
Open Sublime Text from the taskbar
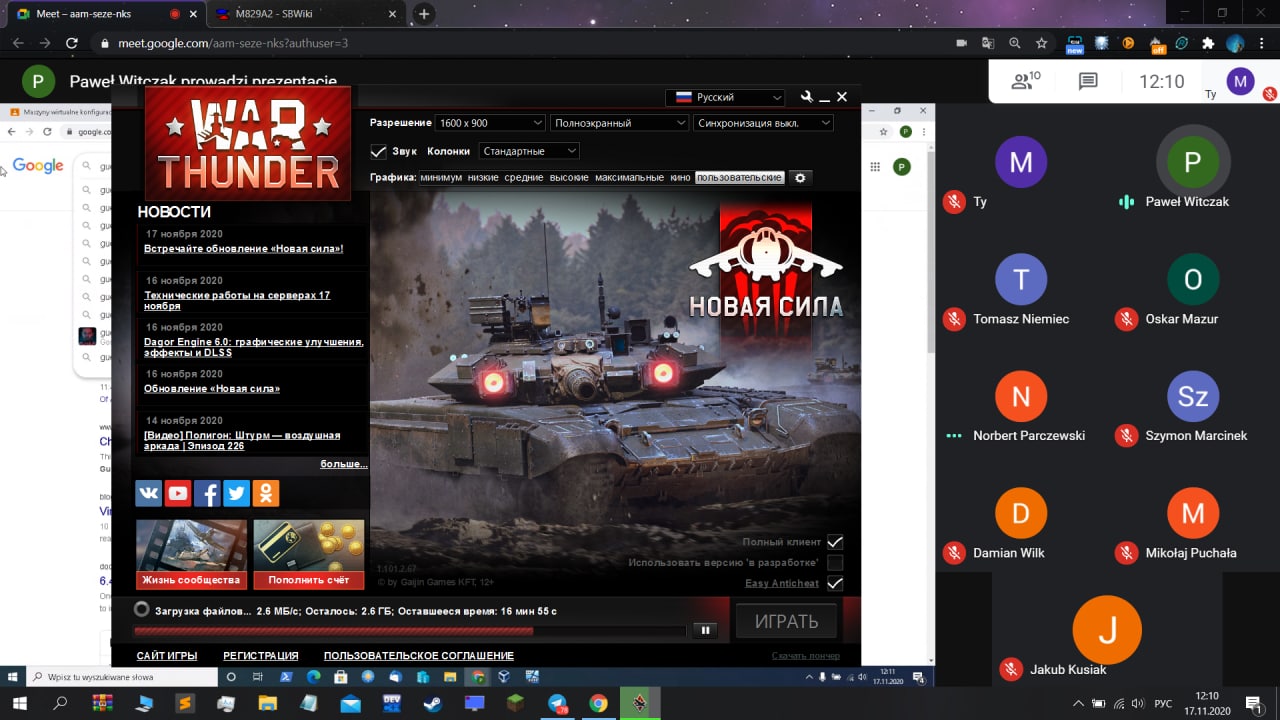pyautogui.click(x=185, y=704)
